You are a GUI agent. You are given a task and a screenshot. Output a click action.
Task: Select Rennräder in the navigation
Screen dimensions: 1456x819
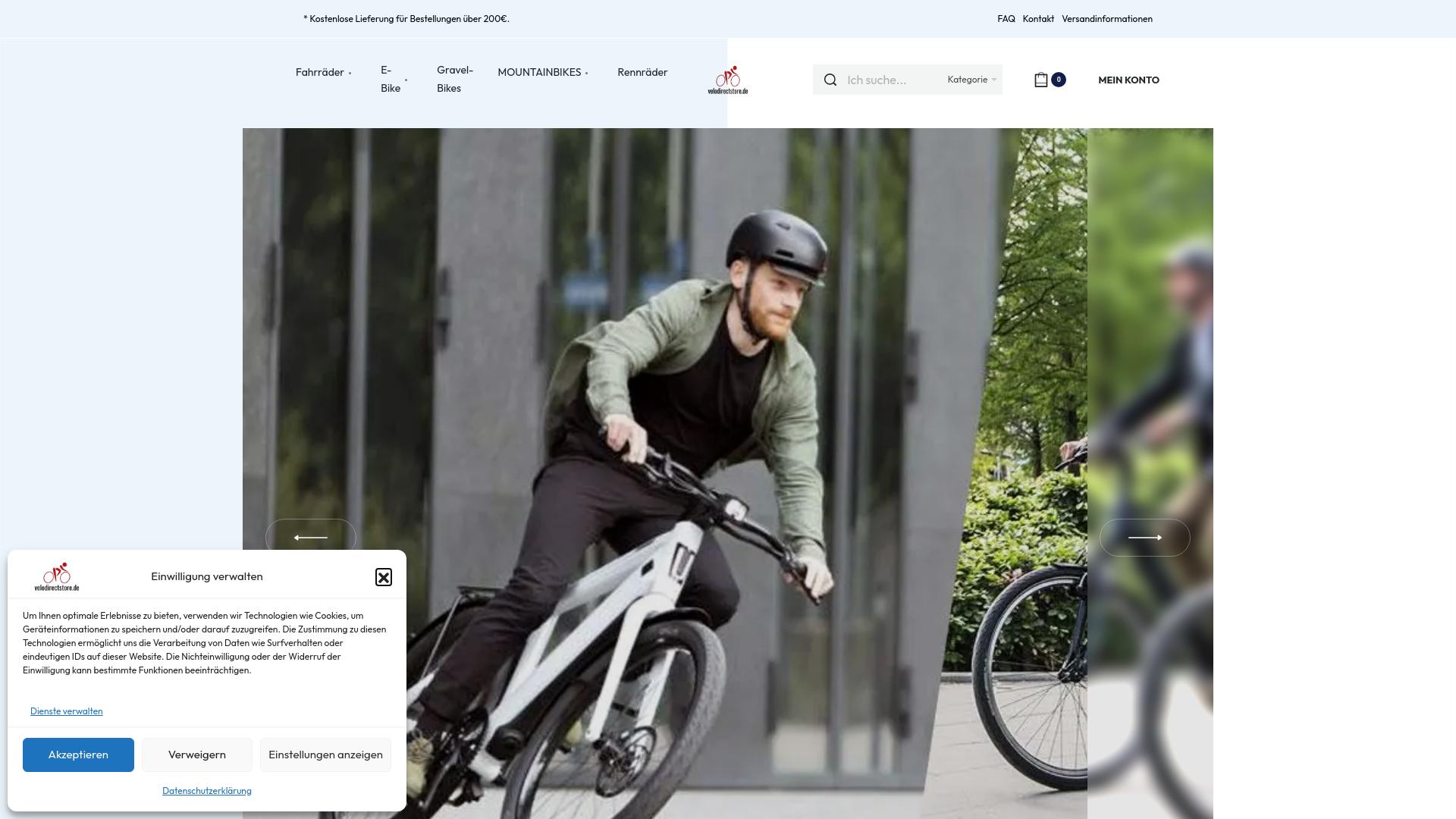pos(642,72)
